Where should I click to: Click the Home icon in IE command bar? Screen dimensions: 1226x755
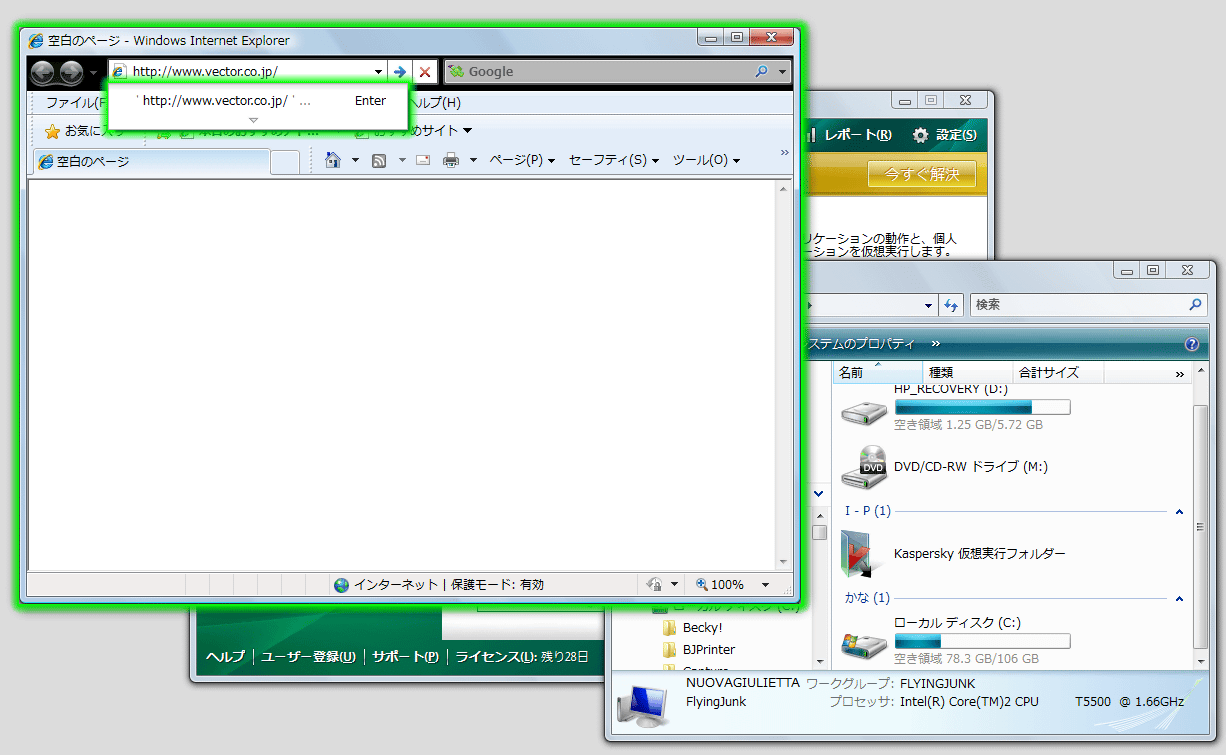[x=334, y=160]
